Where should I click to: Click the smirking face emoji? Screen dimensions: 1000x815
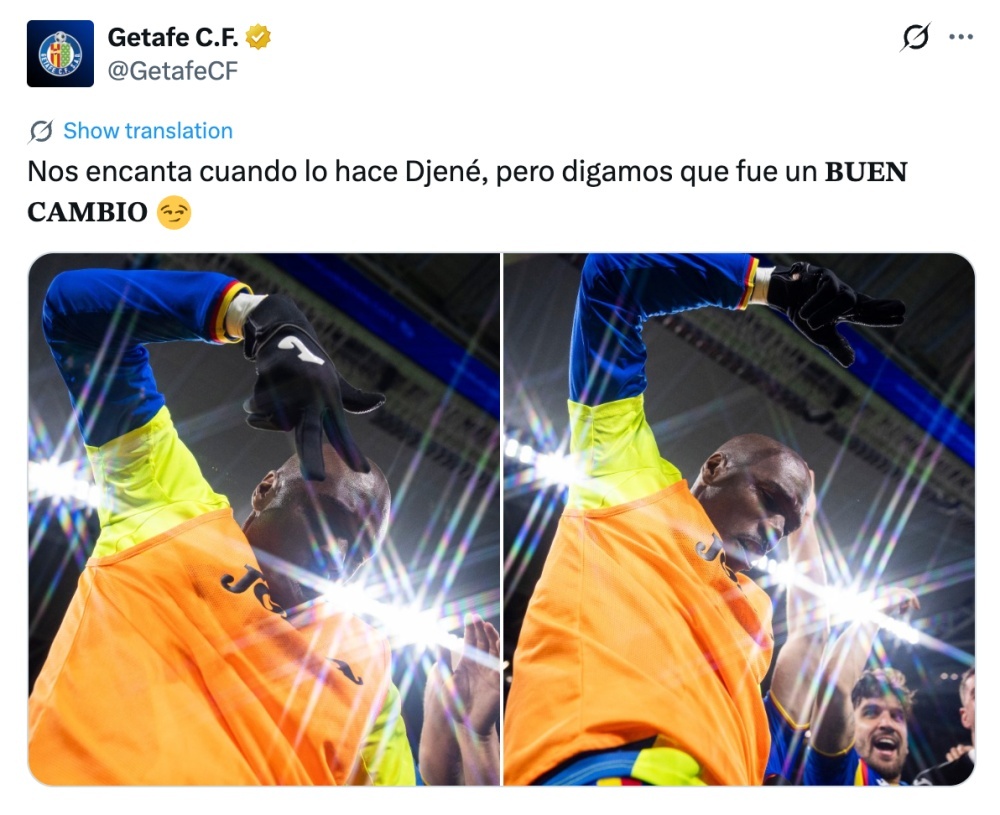tap(173, 212)
